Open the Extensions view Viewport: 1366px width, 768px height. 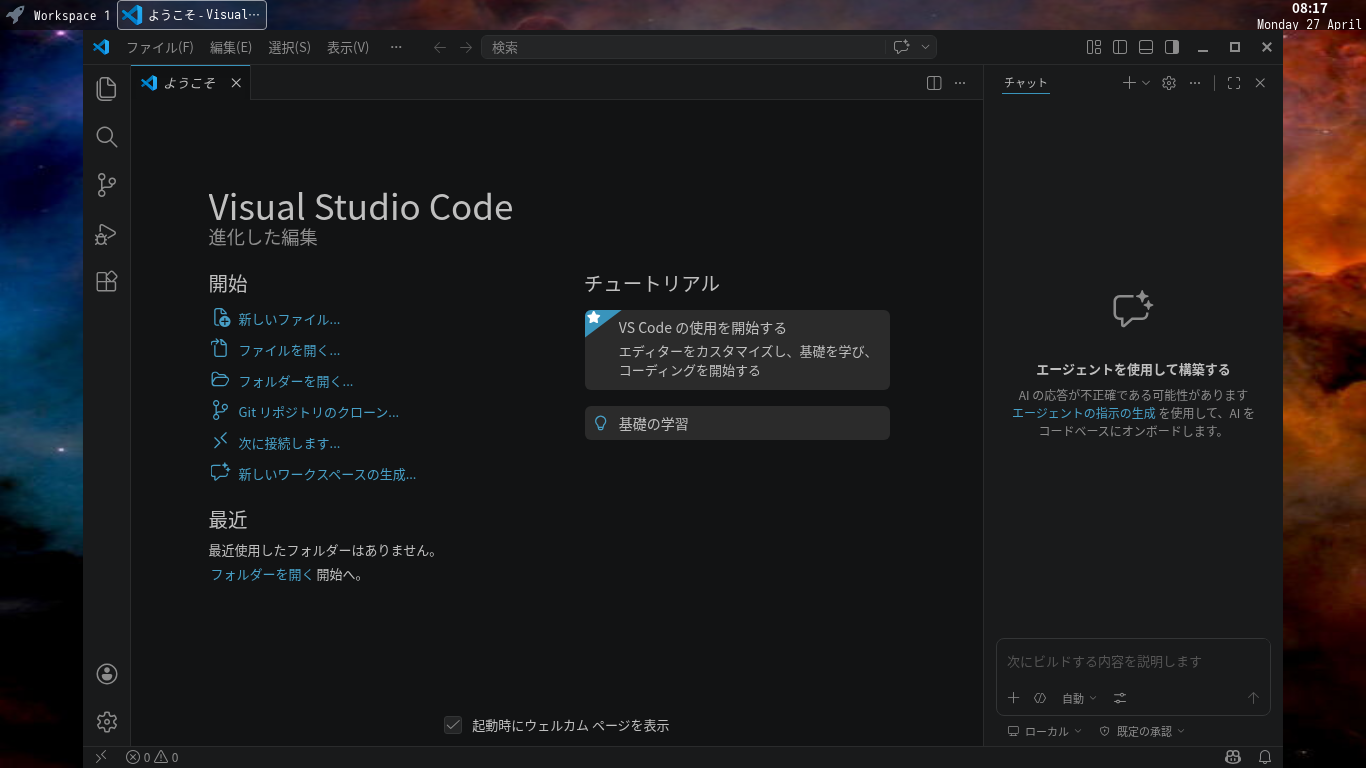[107, 282]
